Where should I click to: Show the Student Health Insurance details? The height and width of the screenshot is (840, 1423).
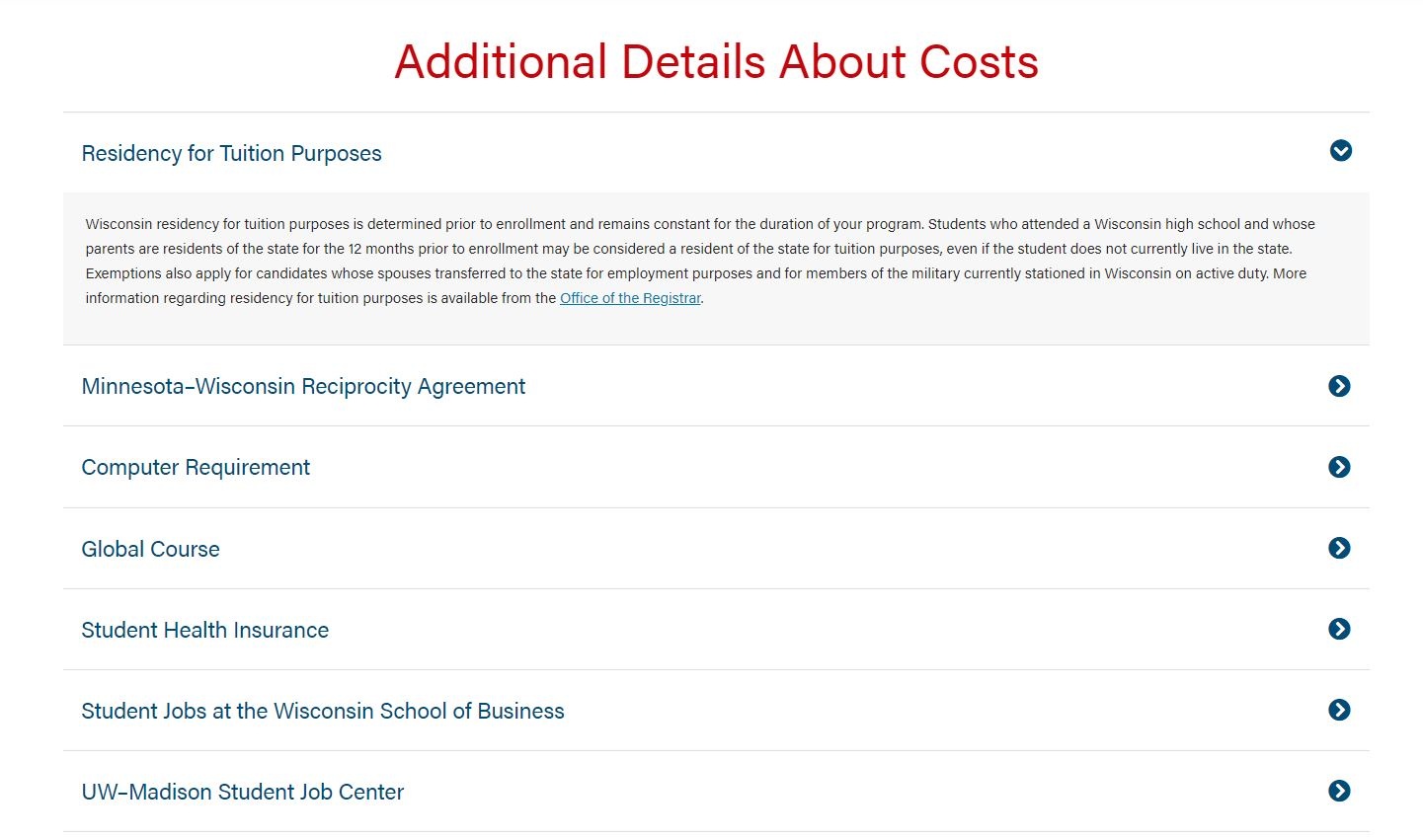click(204, 630)
